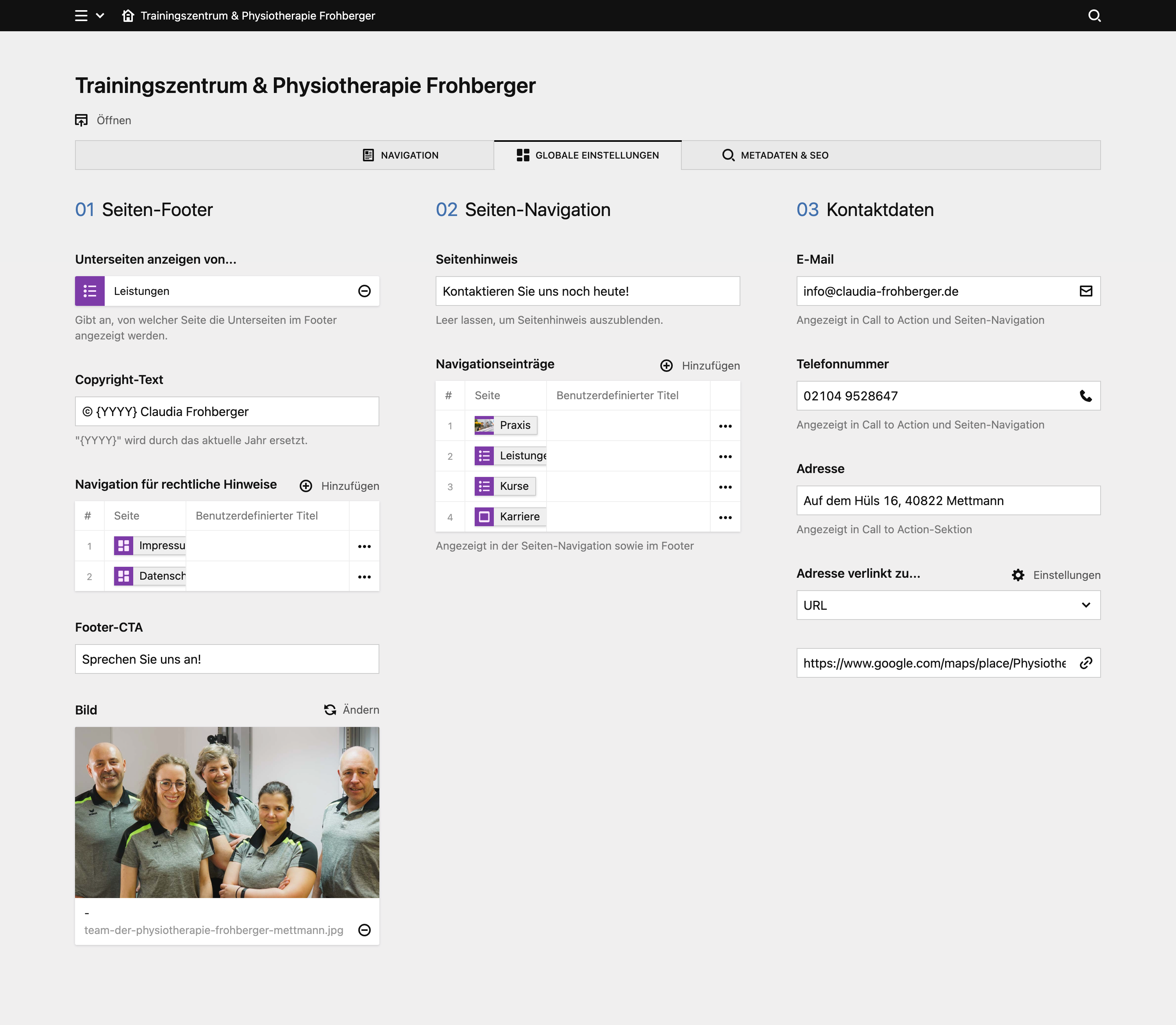Click the plus icon to add a Navigationseintrag
This screenshot has height=1025, width=1176.
point(667,365)
